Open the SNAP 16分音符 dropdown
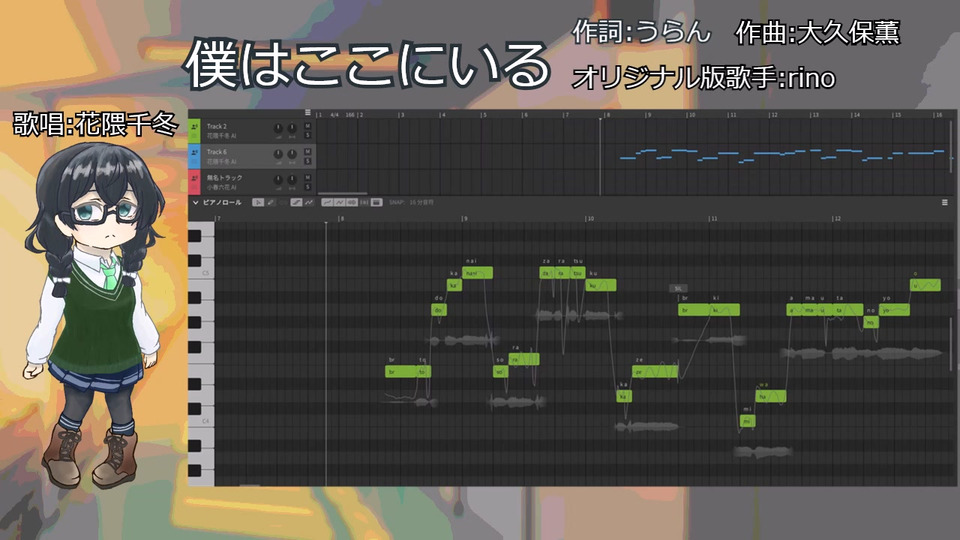 click(411, 203)
